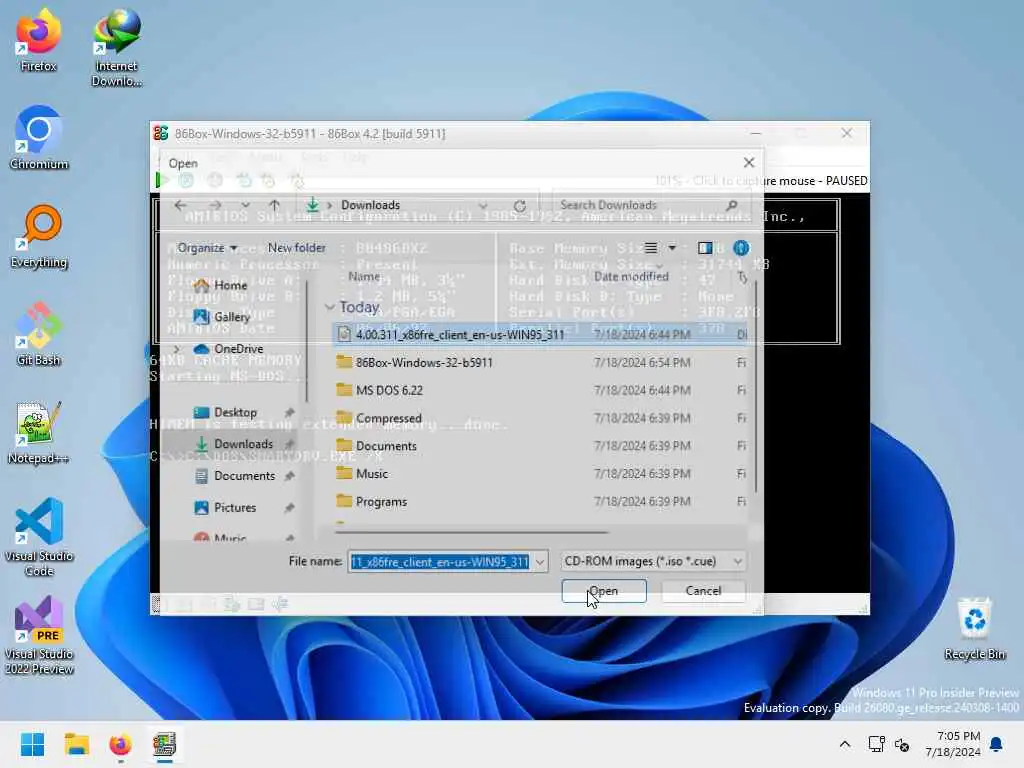The image size is (1024, 768).
Task: Click the File name text box
Action: coord(441,562)
